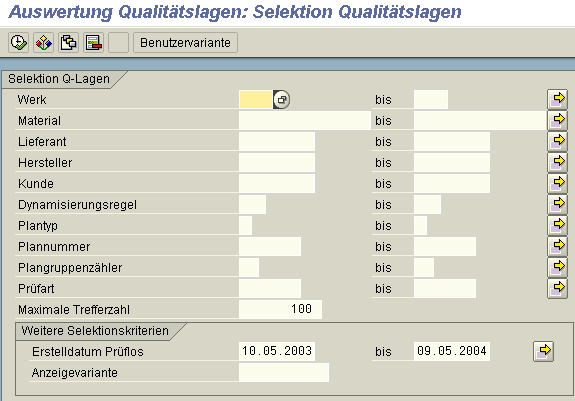Open multiple selection arrow for Prüfart

(x=557, y=288)
